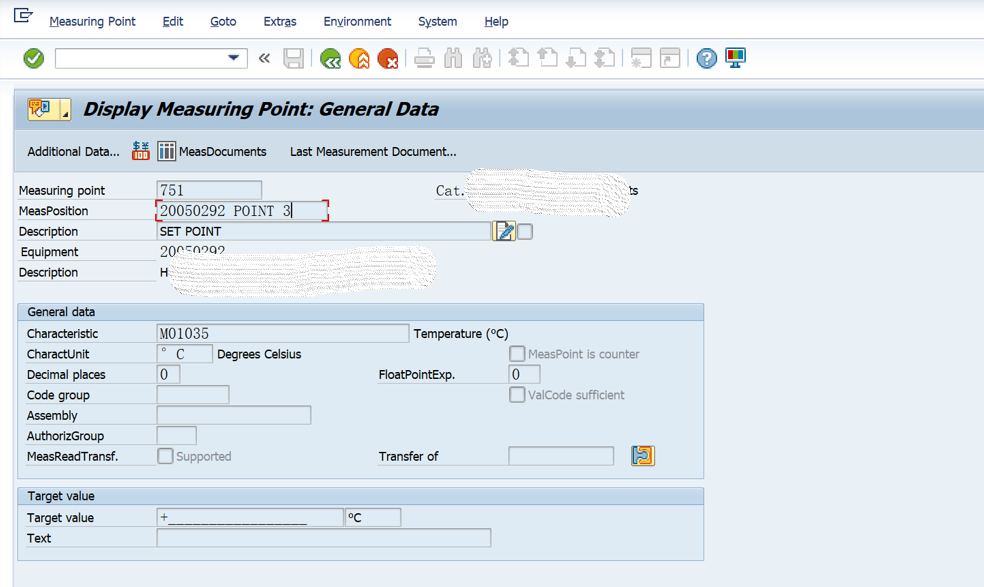Click the Customize Local Layout monitor icon
The image size is (984, 587).
coord(735,58)
